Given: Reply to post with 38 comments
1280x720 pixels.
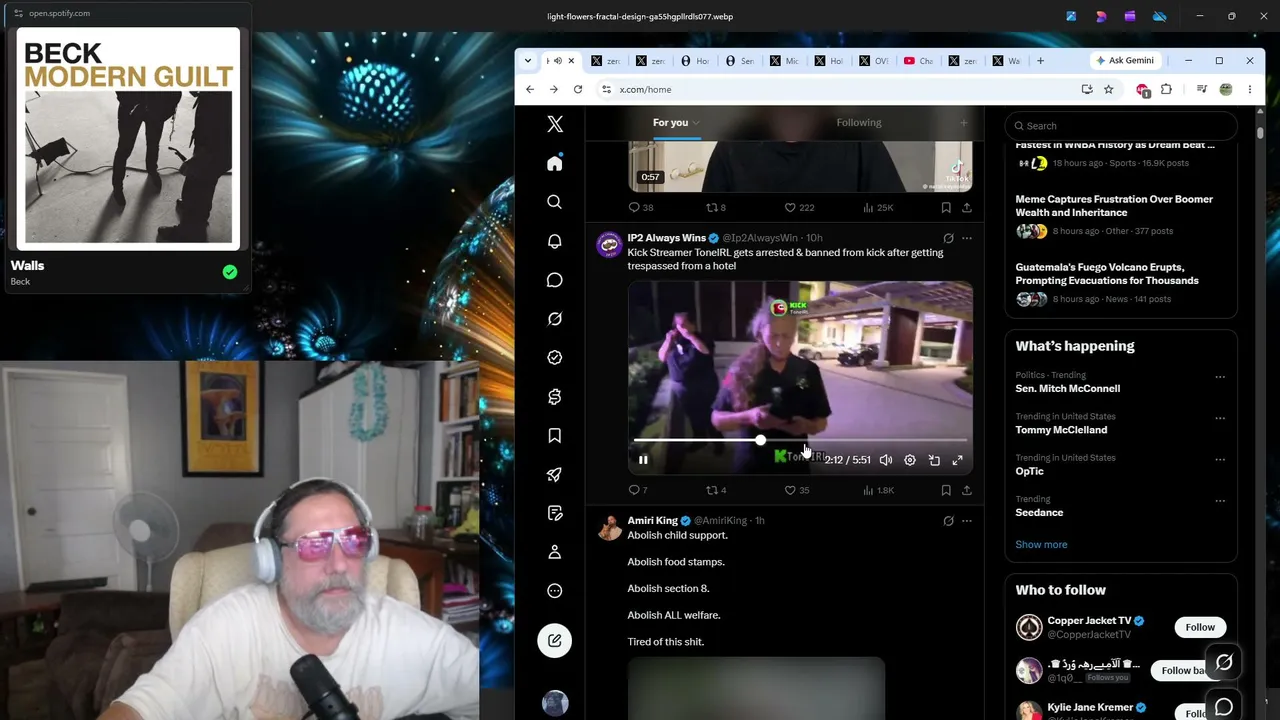Looking at the screenshot, I should pos(640,207).
